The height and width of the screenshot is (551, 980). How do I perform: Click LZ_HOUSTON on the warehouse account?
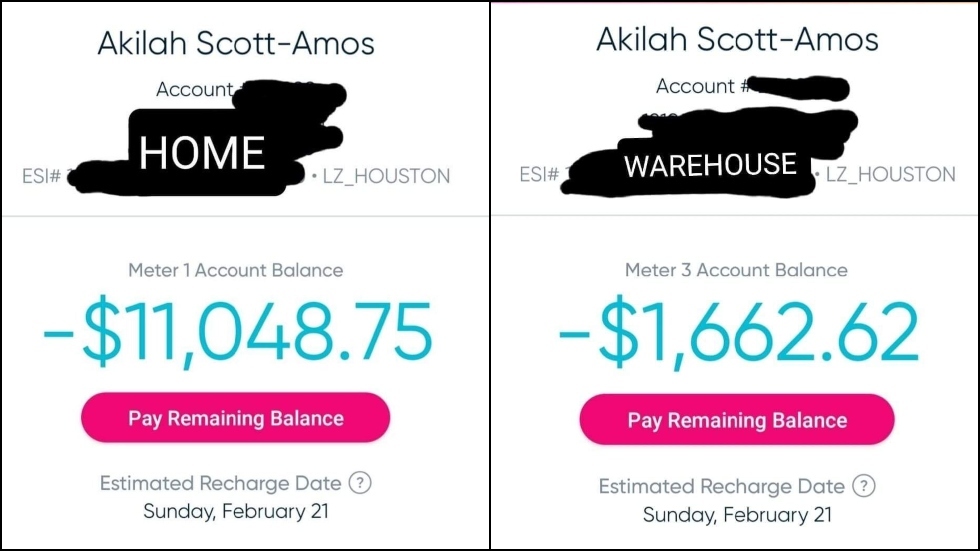[891, 175]
